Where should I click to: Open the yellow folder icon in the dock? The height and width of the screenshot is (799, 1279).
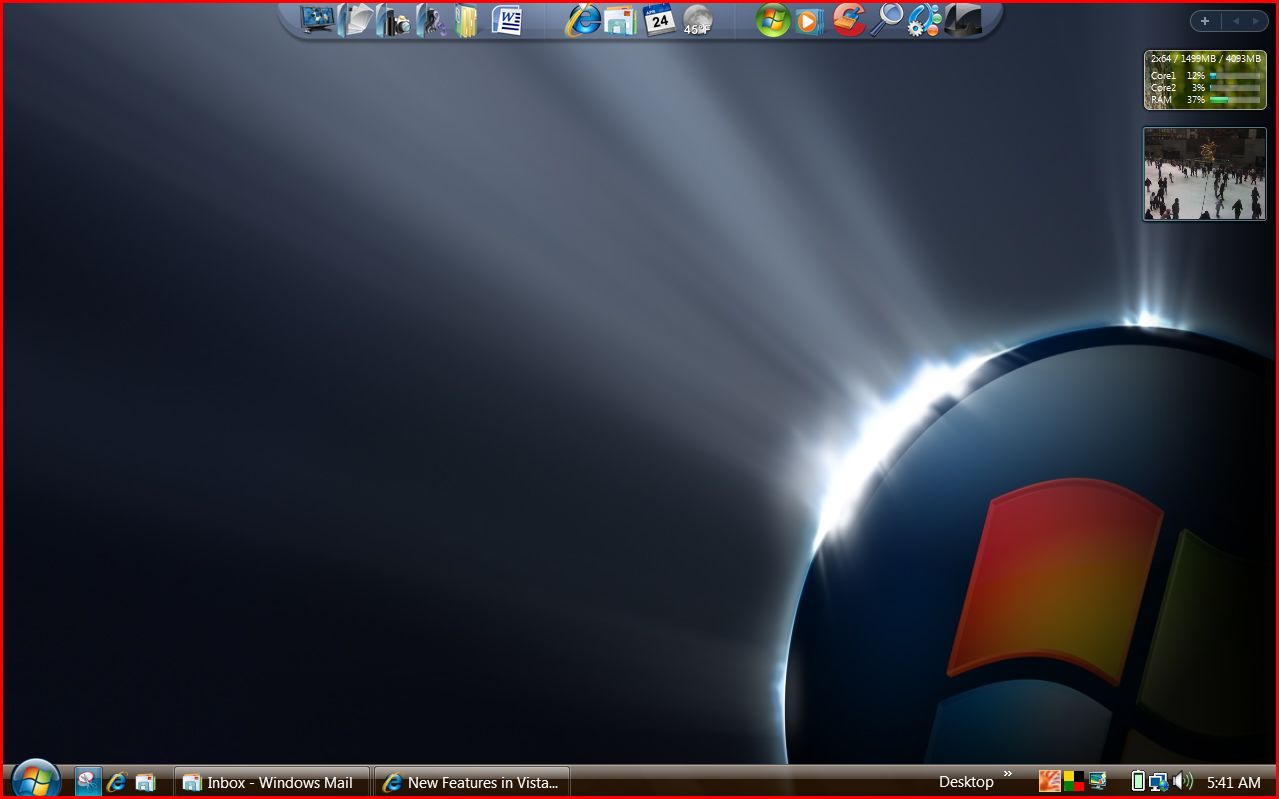pos(467,20)
